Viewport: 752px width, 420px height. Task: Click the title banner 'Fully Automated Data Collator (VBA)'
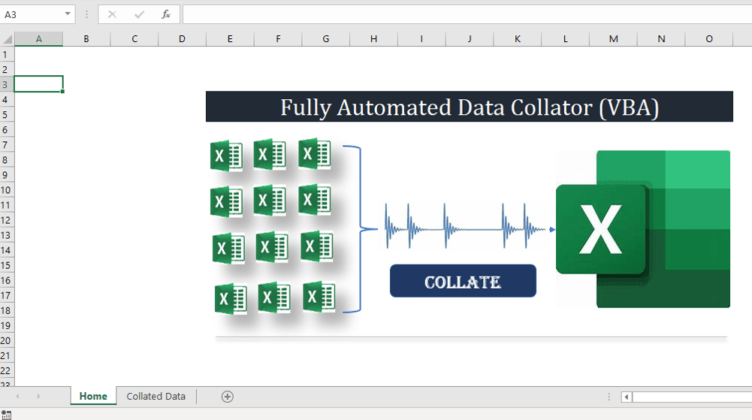click(x=469, y=106)
